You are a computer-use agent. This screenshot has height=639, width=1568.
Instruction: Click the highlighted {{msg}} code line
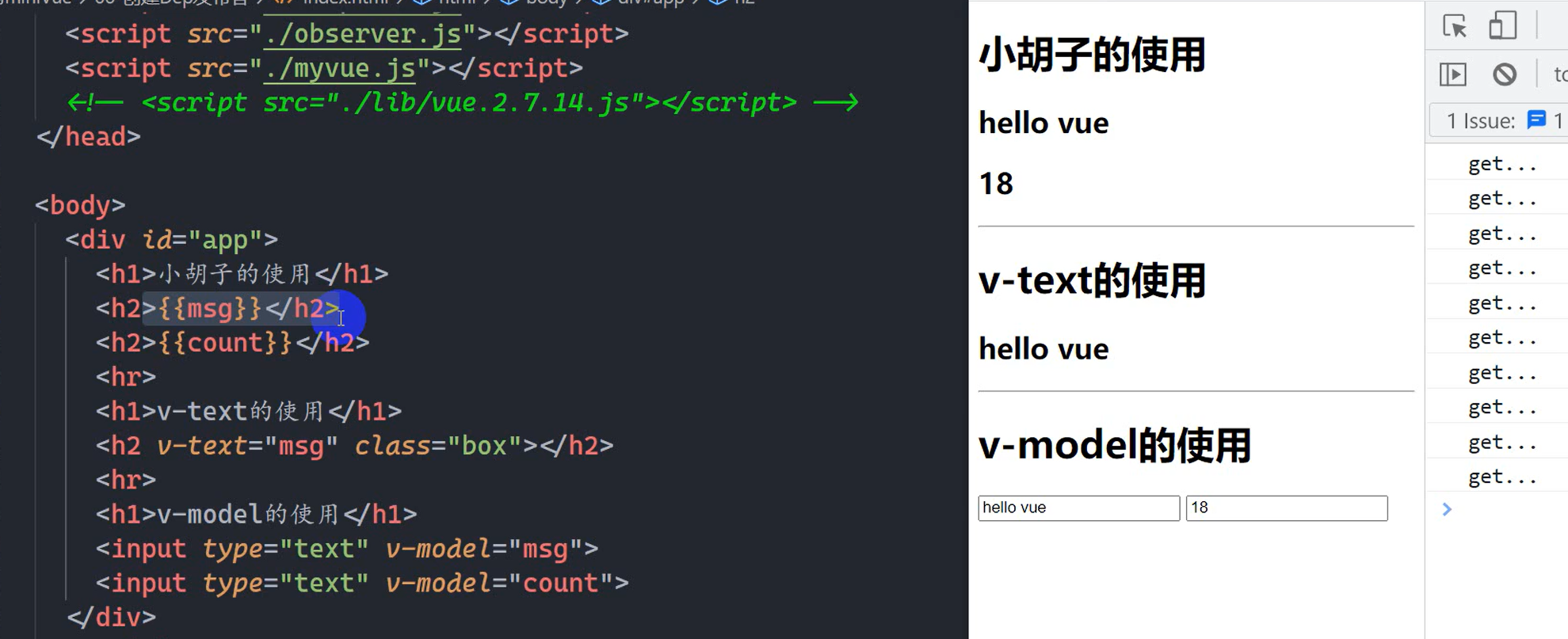(x=218, y=308)
